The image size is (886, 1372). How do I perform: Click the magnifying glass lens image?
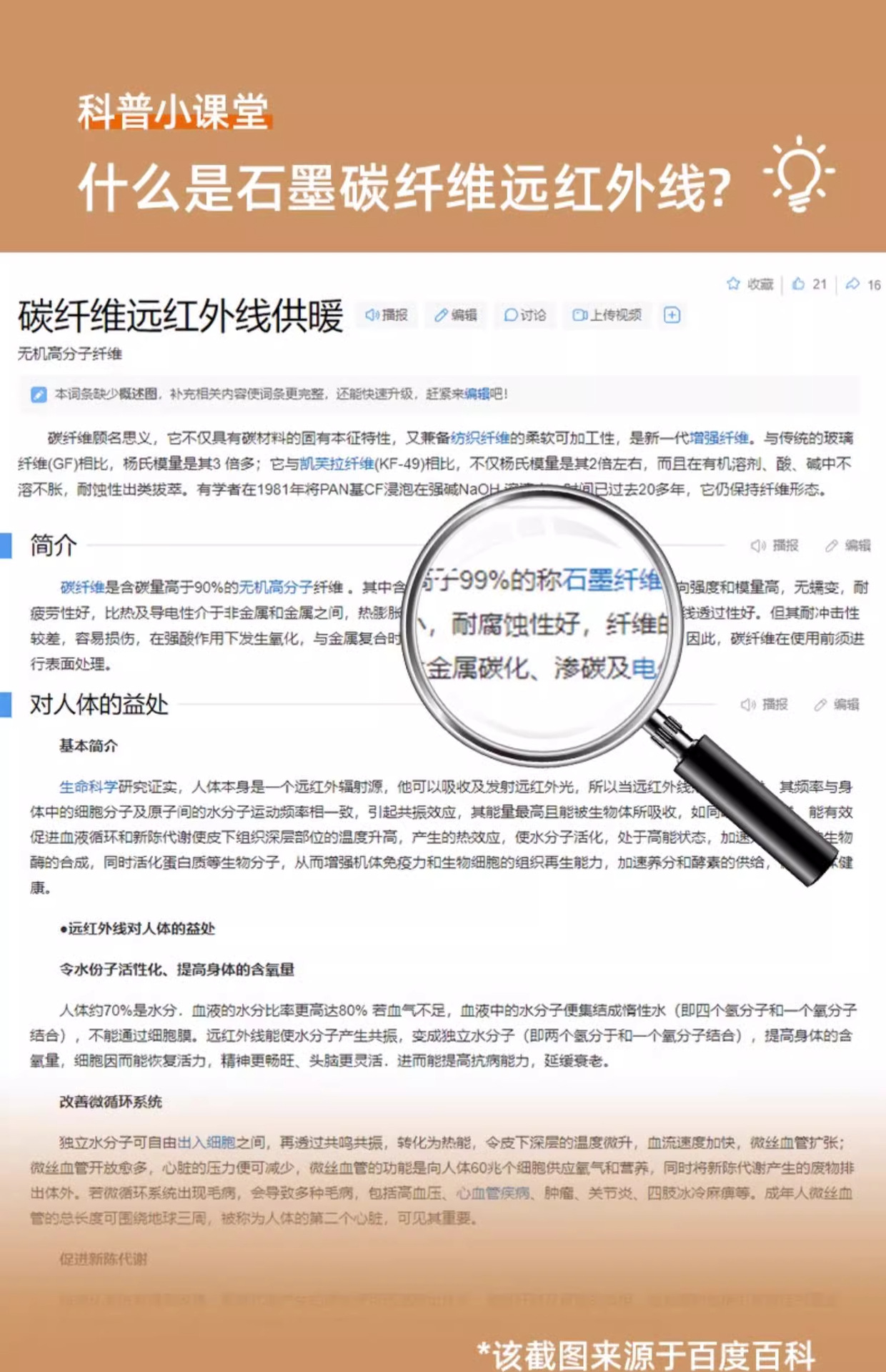tap(543, 623)
